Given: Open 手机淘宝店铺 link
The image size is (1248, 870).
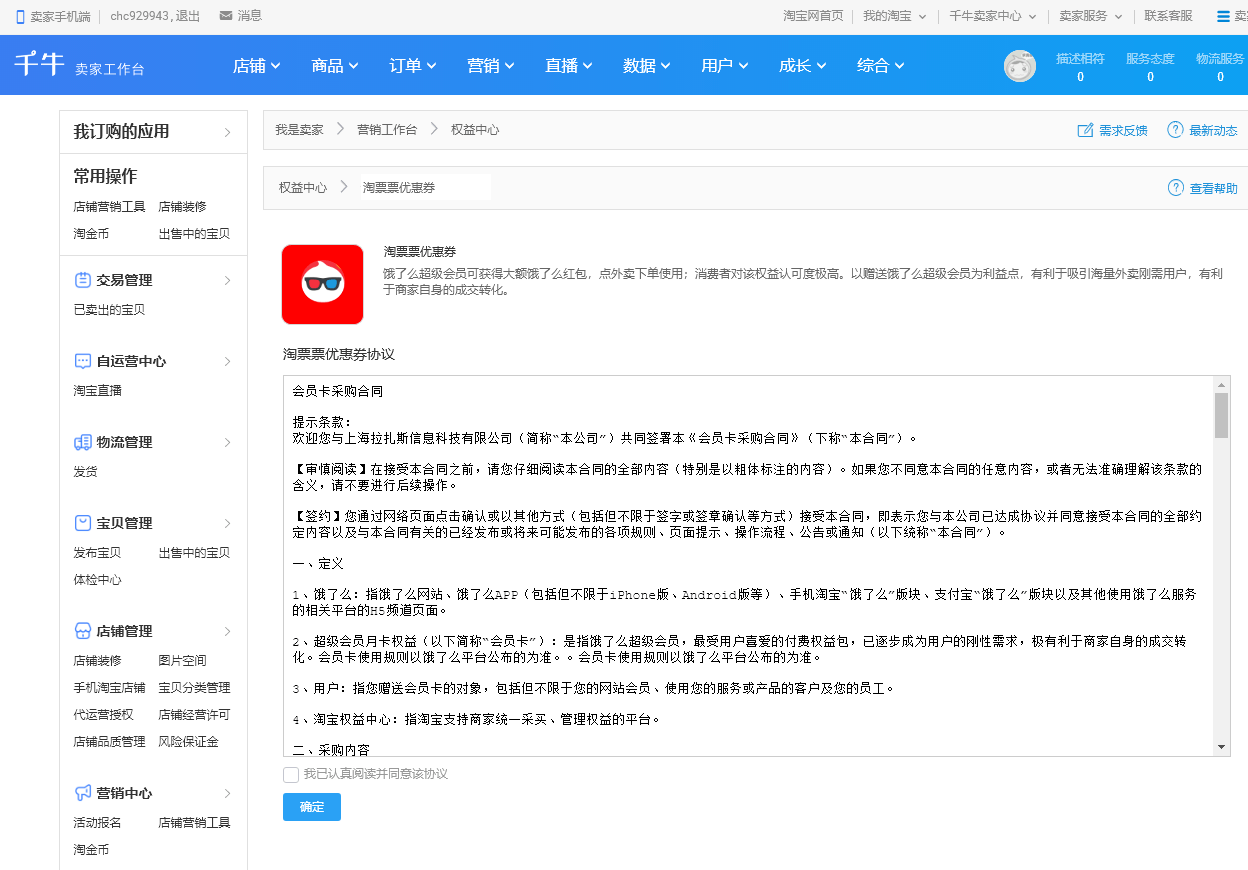Looking at the screenshot, I should [109, 688].
